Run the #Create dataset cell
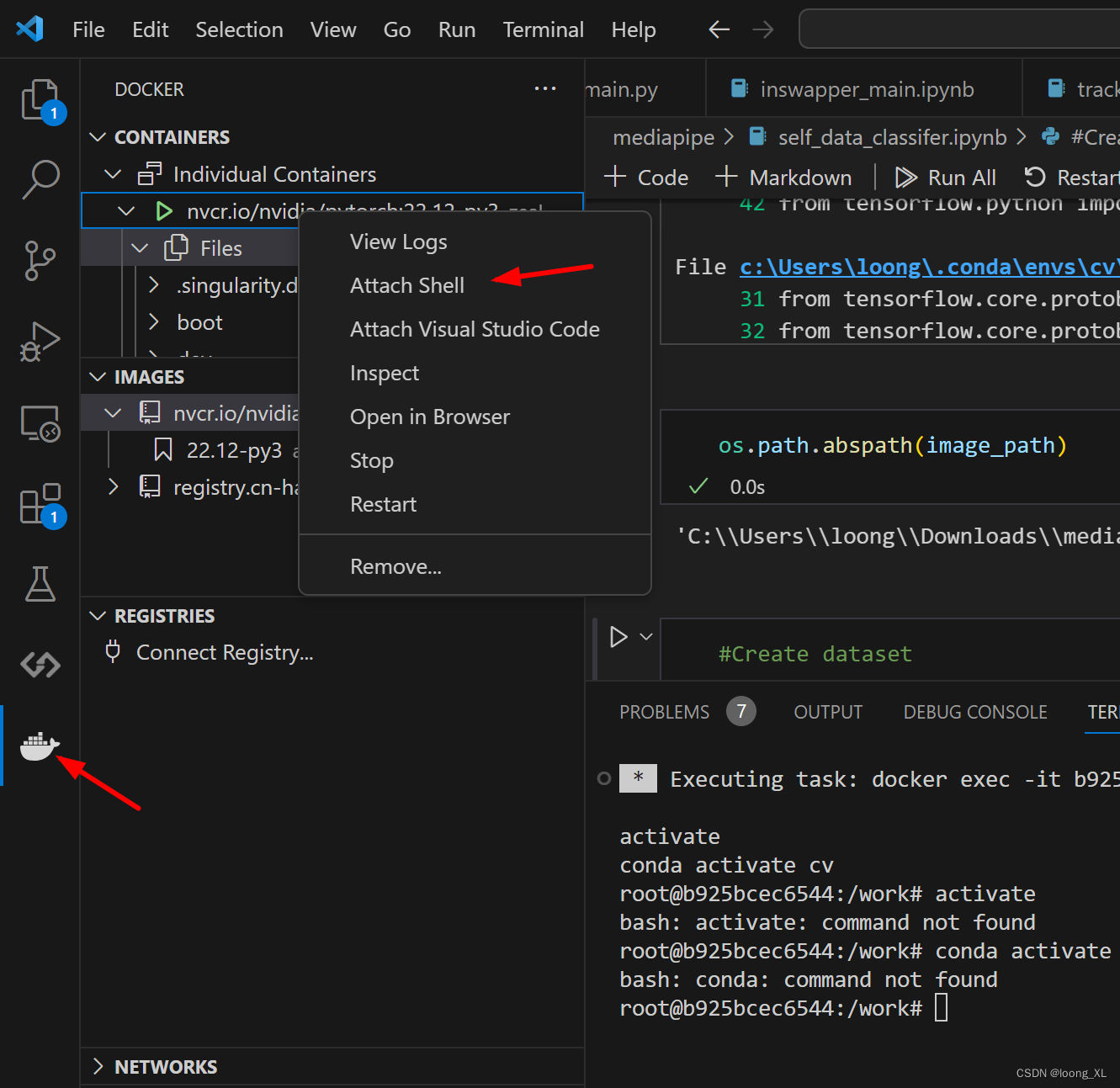Viewport: 1120px width, 1088px height. [x=618, y=637]
